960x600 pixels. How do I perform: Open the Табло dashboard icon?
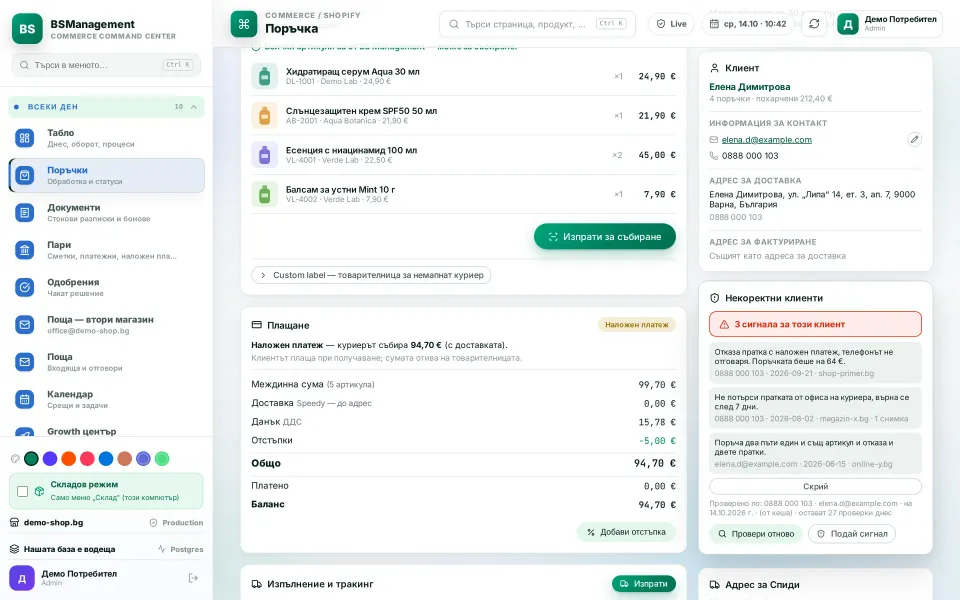tap(24, 138)
